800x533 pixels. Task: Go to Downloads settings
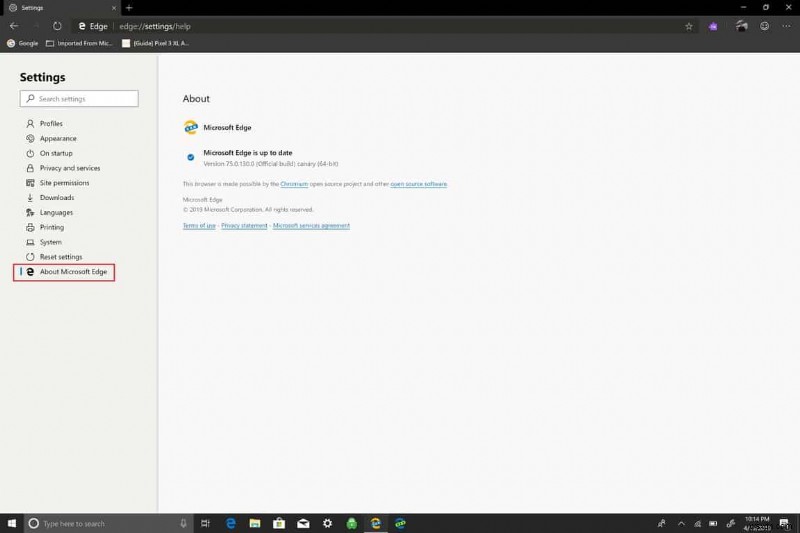coord(57,197)
